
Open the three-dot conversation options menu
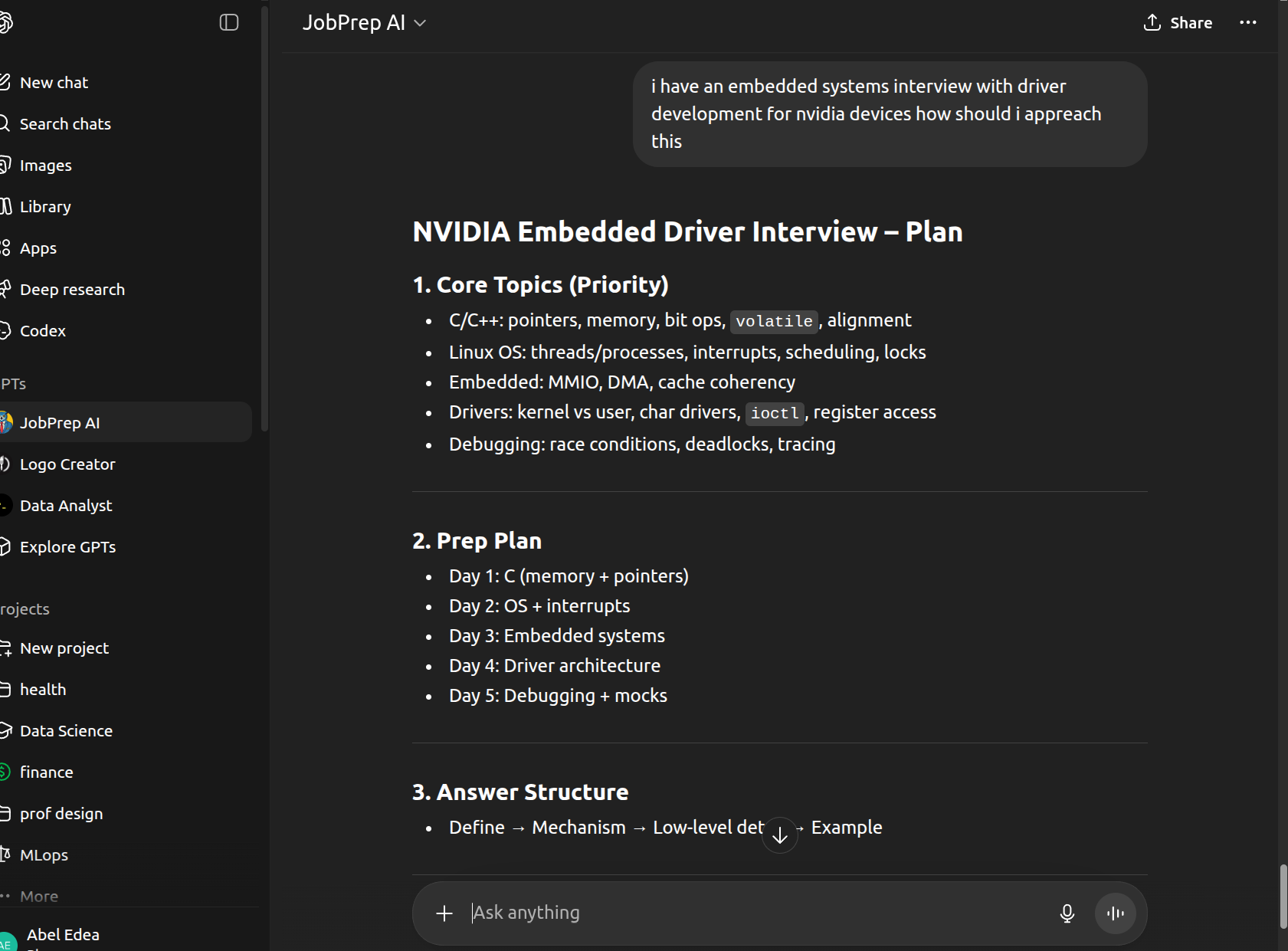coord(1247,23)
